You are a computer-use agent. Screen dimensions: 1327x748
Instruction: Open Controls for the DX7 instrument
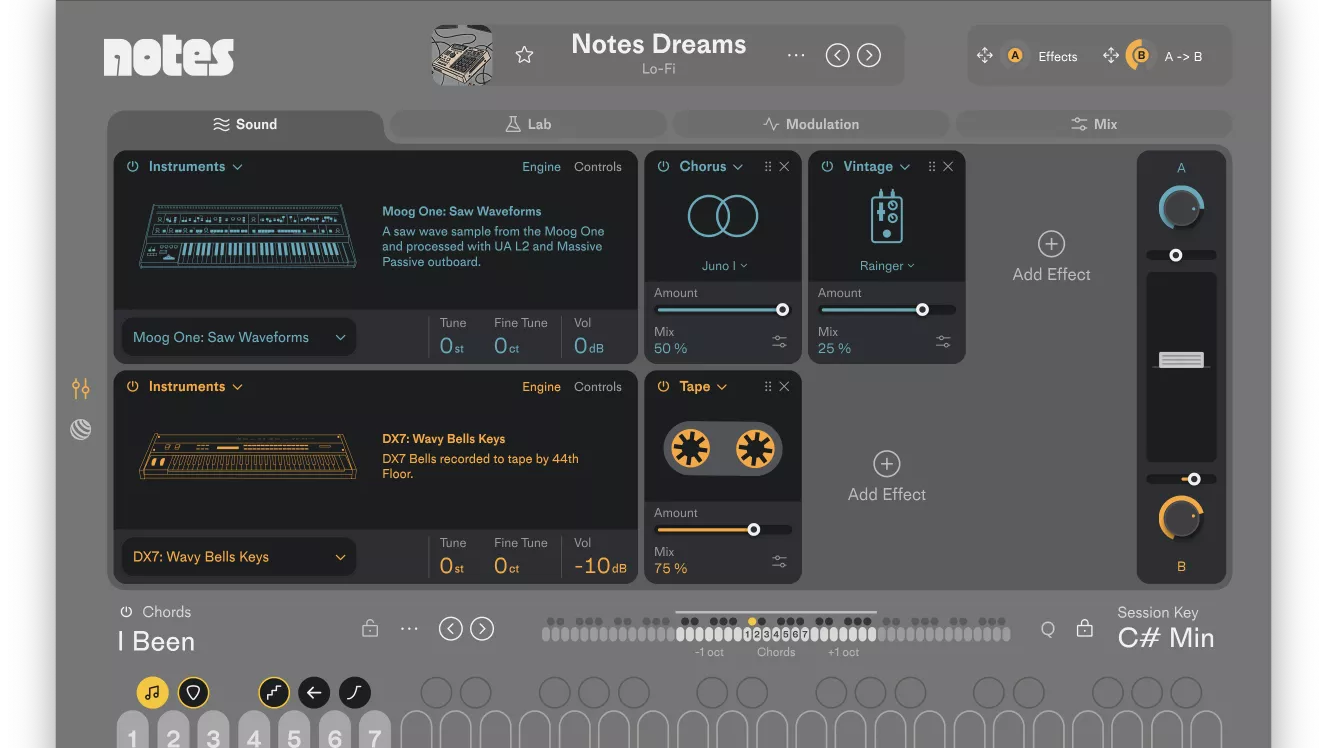(597, 387)
